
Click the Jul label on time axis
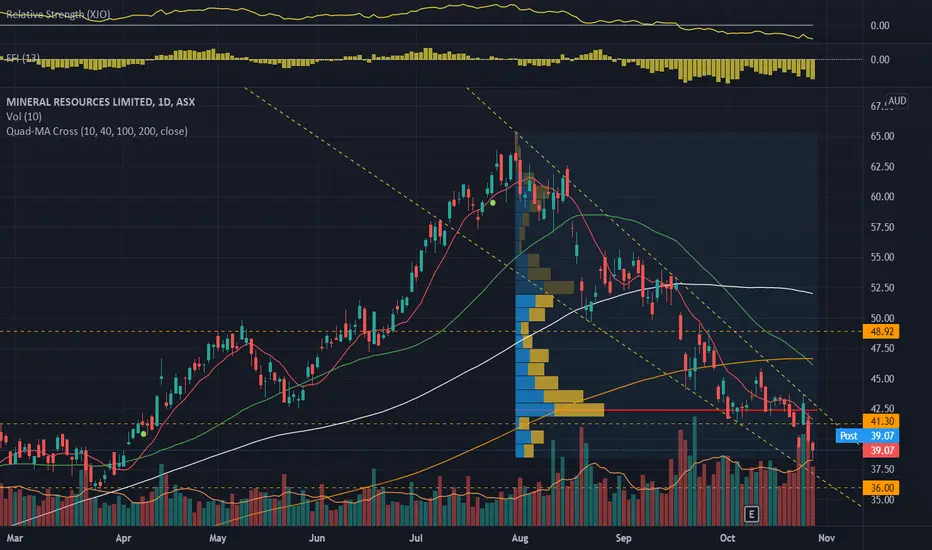point(415,538)
